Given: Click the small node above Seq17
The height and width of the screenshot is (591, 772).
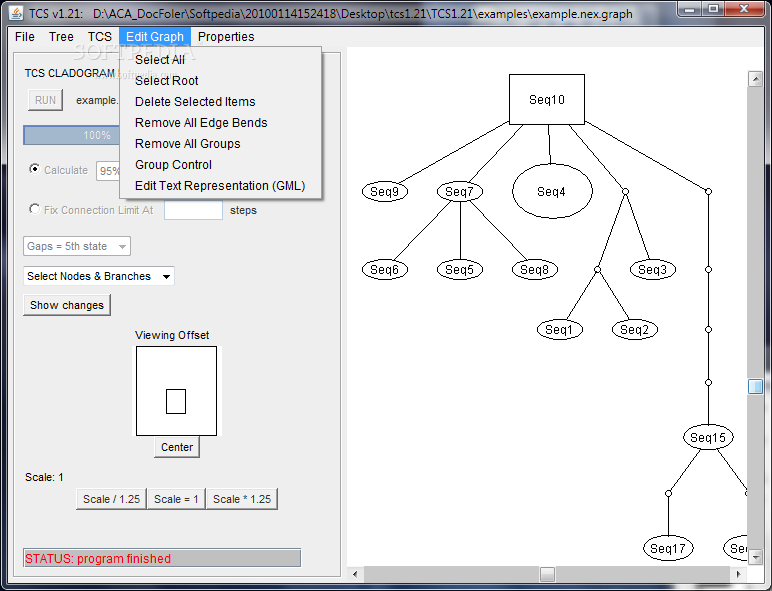Looking at the screenshot, I should point(668,493).
